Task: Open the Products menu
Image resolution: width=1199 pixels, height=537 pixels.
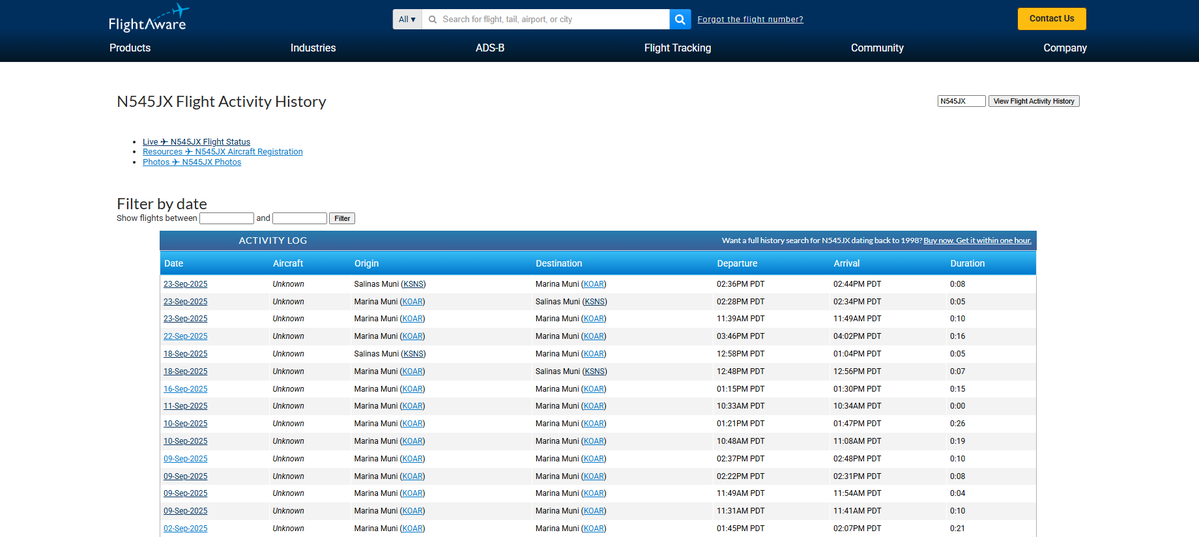Action: click(130, 47)
